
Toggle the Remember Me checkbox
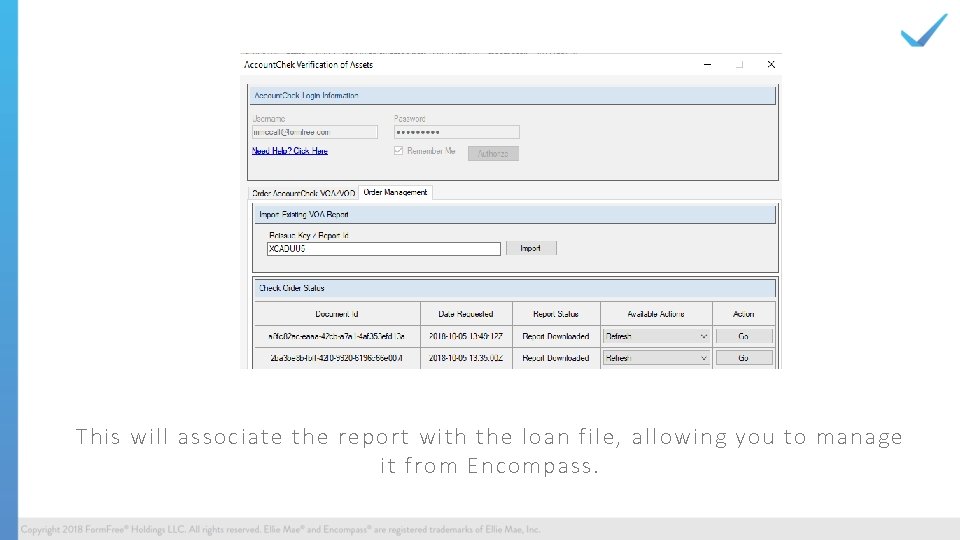[399, 151]
